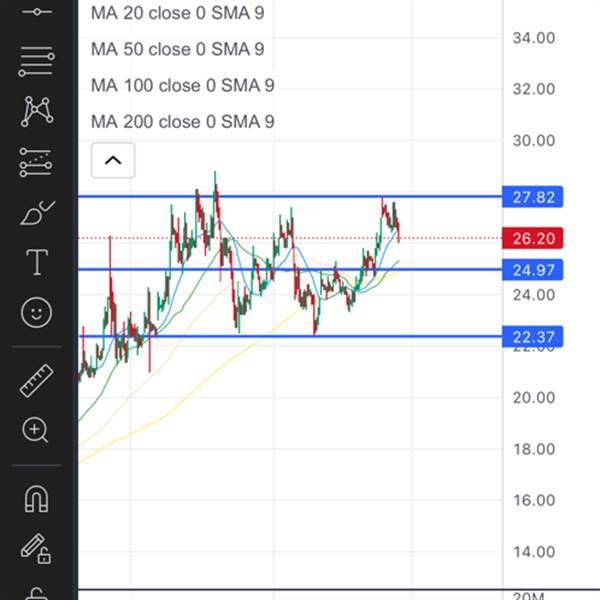Click the 26.20 current price label
The image size is (600, 600).
click(x=533, y=238)
